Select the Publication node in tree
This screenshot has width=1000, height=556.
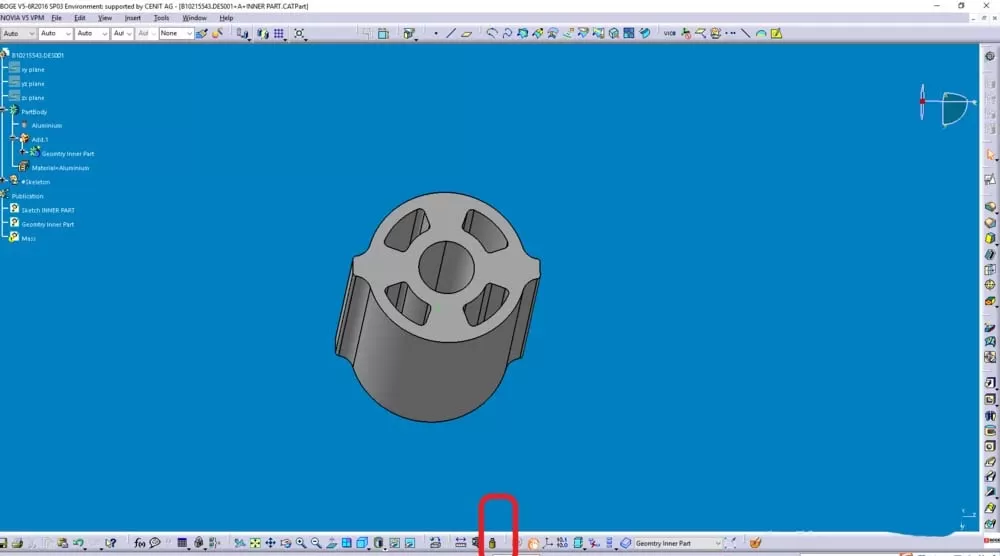point(27,196)
